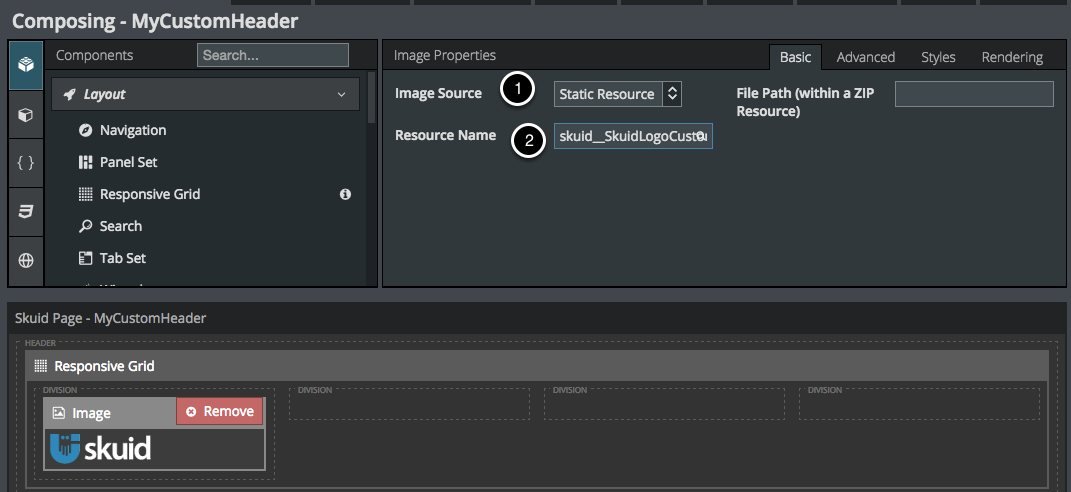Choose the Search component in the list
This screenshot has width=1071, height=492.
click(120, 226)
